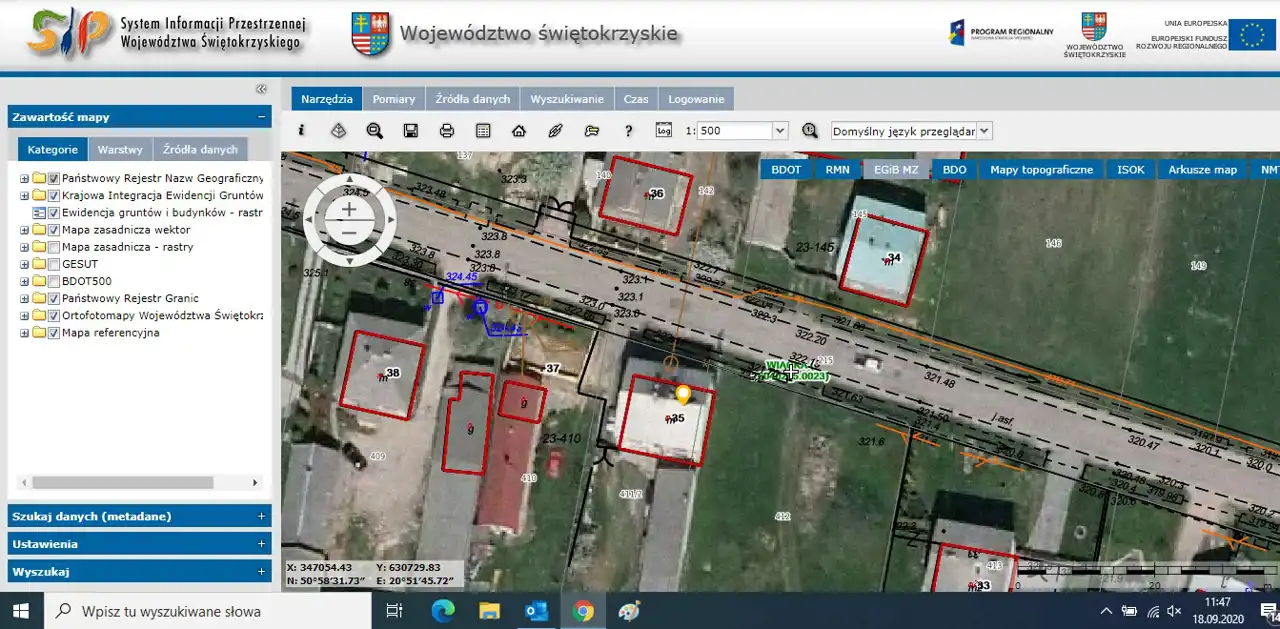This screenshot has height=629, width=1280.
Task: Check the BDOT500 layer checkbox
Action: 54,281
